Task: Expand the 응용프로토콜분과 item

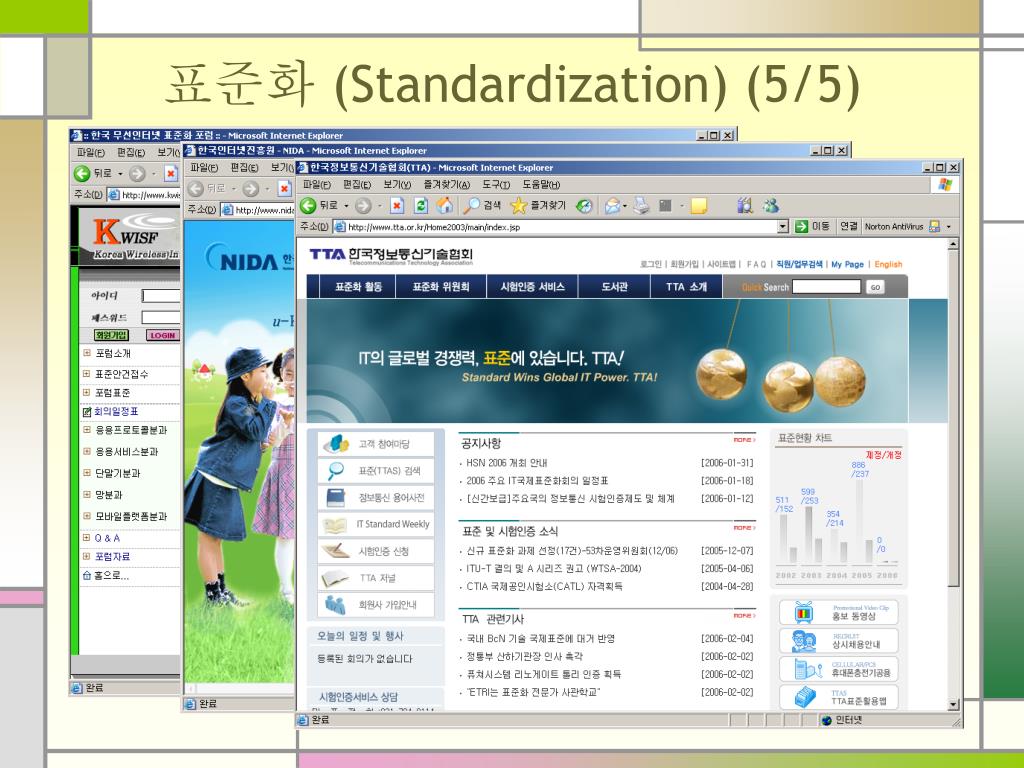Action: 86,430
